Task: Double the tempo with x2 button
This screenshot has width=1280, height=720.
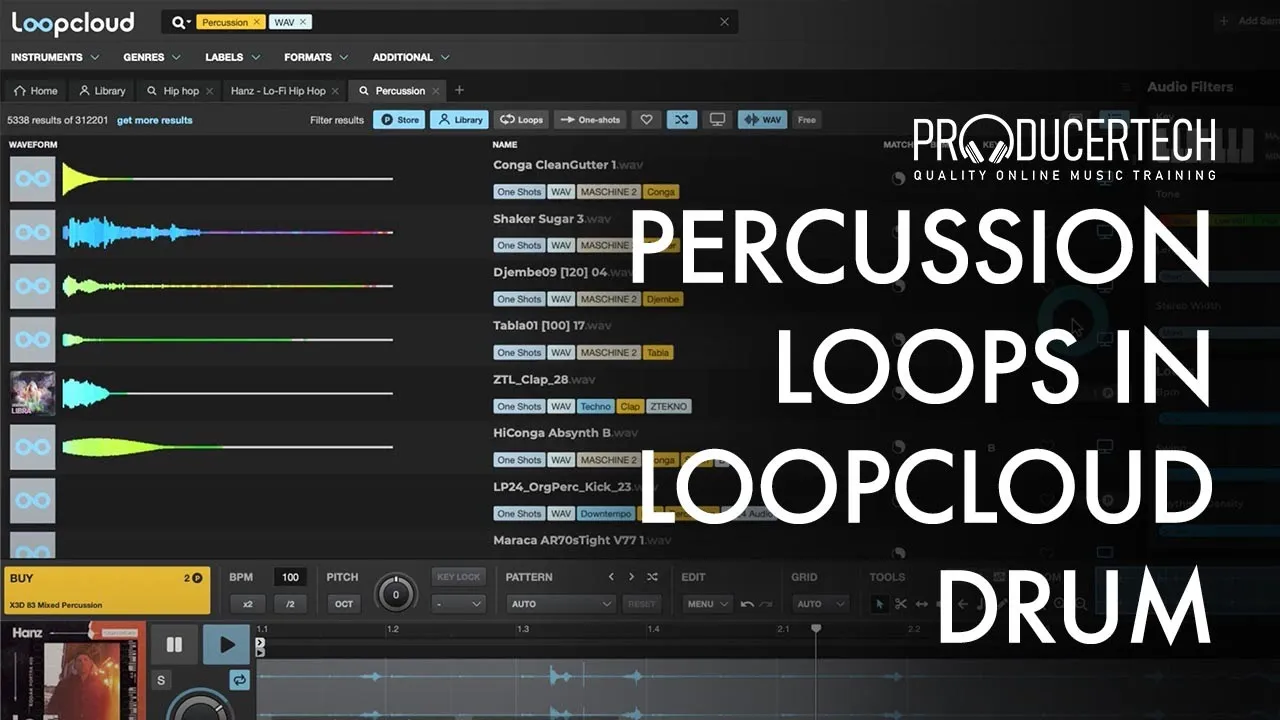Action: (x=247, y=604)
